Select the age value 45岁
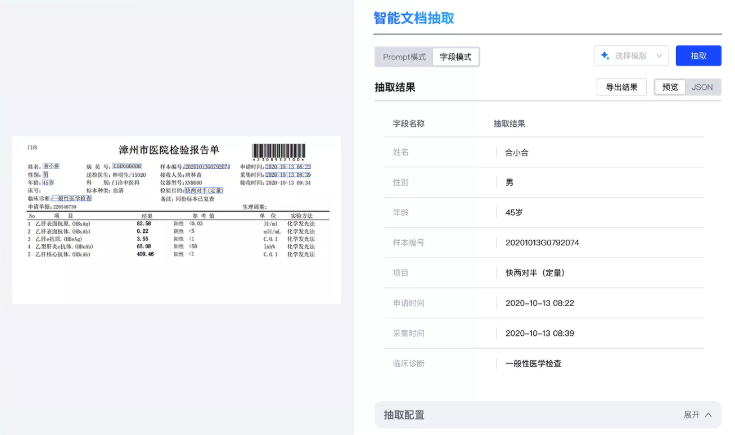 tap(514, 212)
